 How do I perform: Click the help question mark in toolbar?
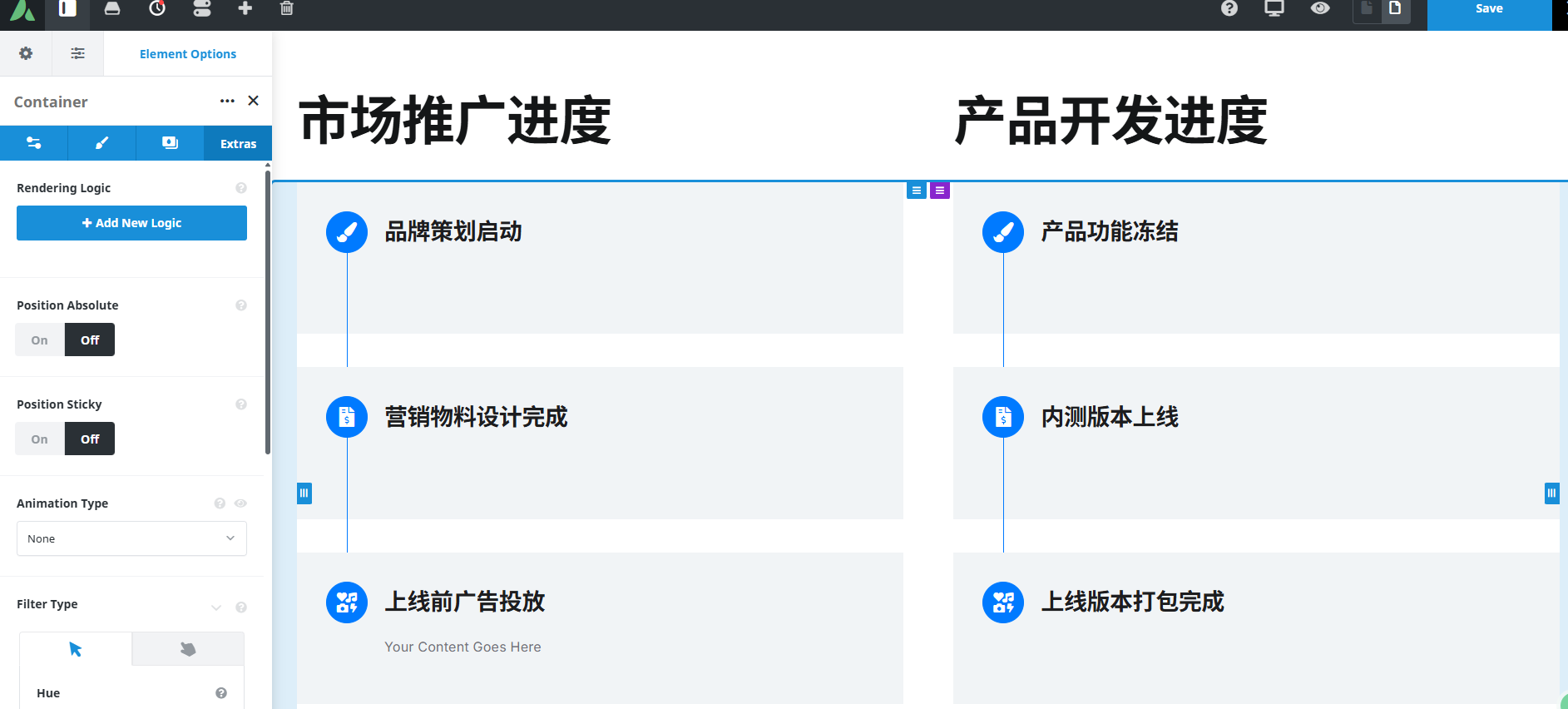pyautogui.click(x=1229, y=9)
